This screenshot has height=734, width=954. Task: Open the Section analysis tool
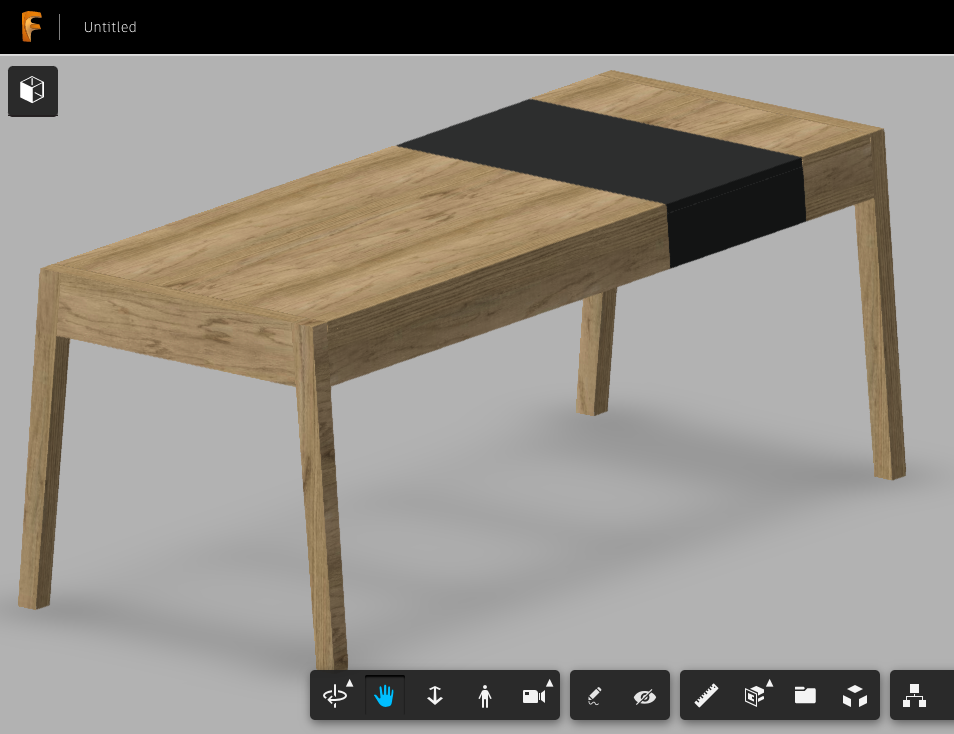tap(754, 696)
